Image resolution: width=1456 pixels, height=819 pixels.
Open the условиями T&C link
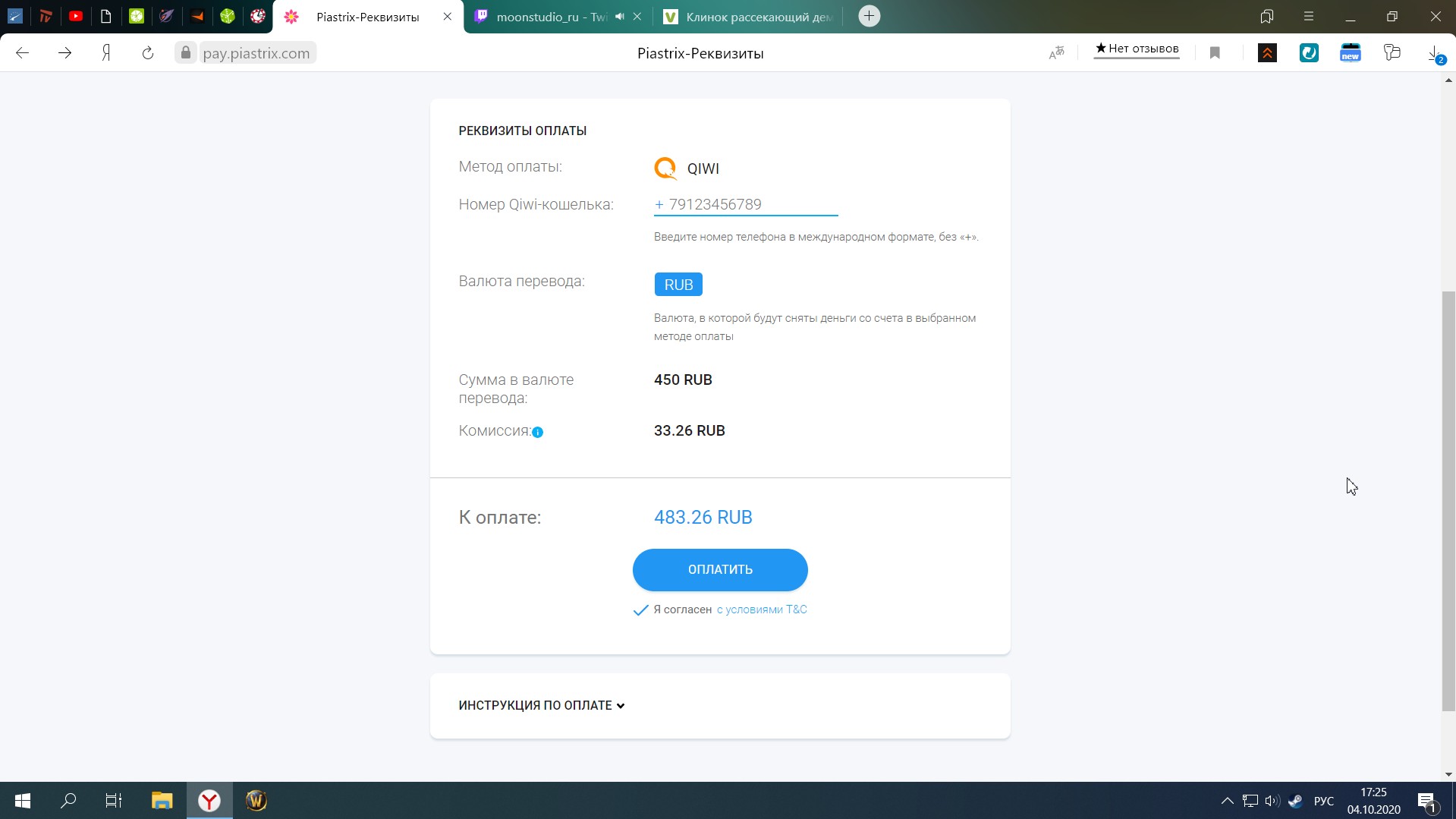point(762,610)
